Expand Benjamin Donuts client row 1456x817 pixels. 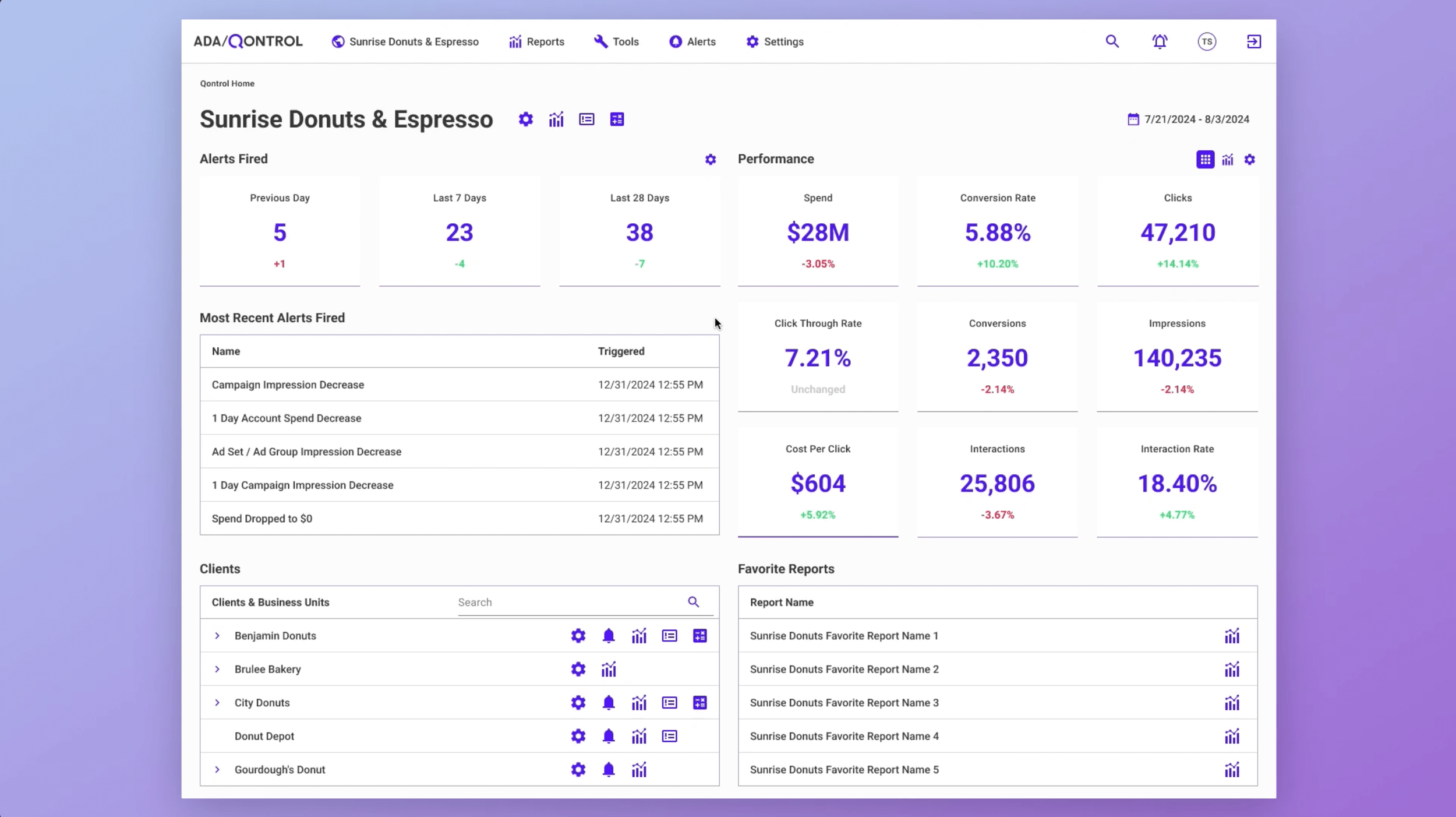tap(217, 636)
